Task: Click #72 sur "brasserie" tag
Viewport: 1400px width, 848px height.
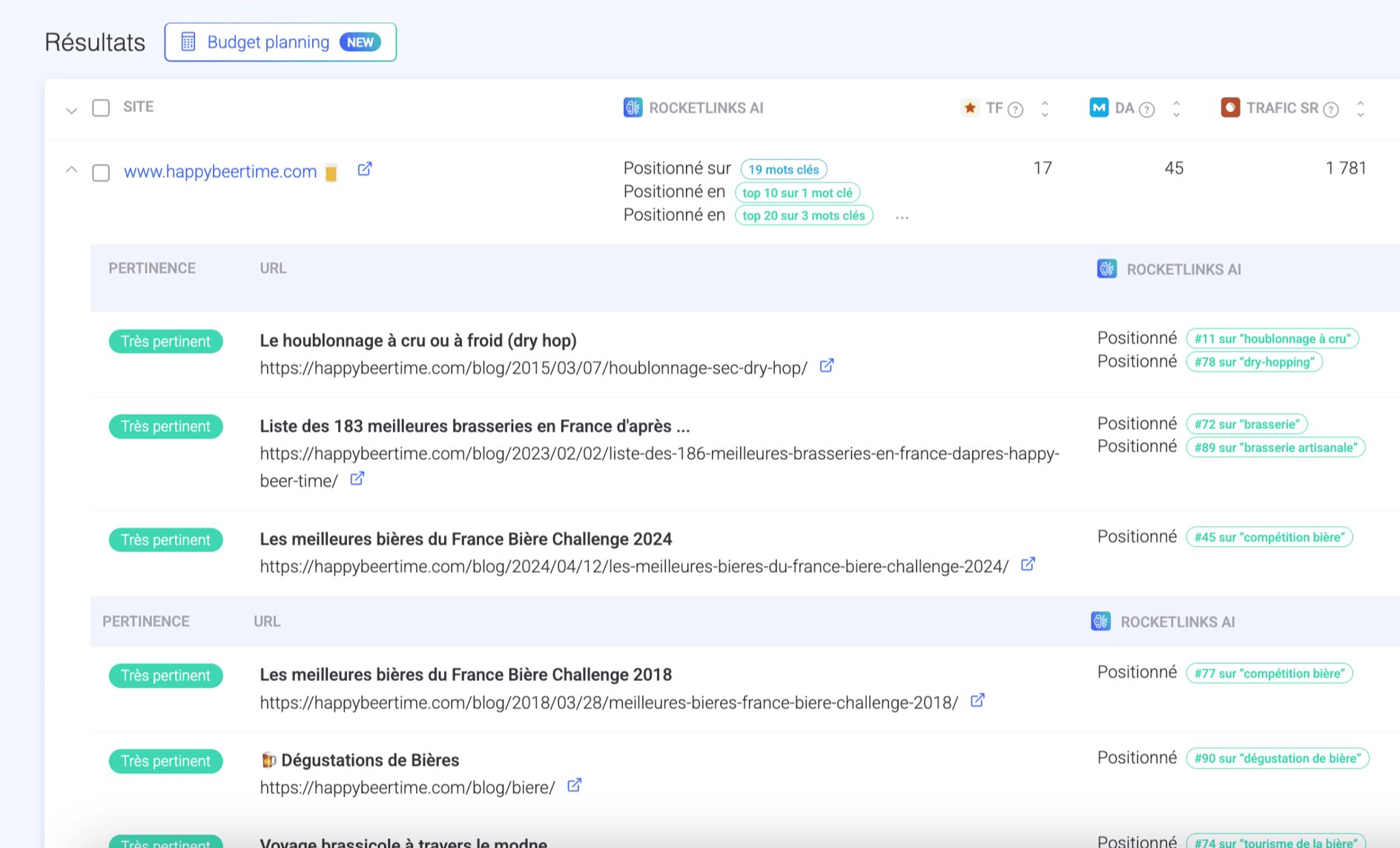Action: click(1247, 424)
